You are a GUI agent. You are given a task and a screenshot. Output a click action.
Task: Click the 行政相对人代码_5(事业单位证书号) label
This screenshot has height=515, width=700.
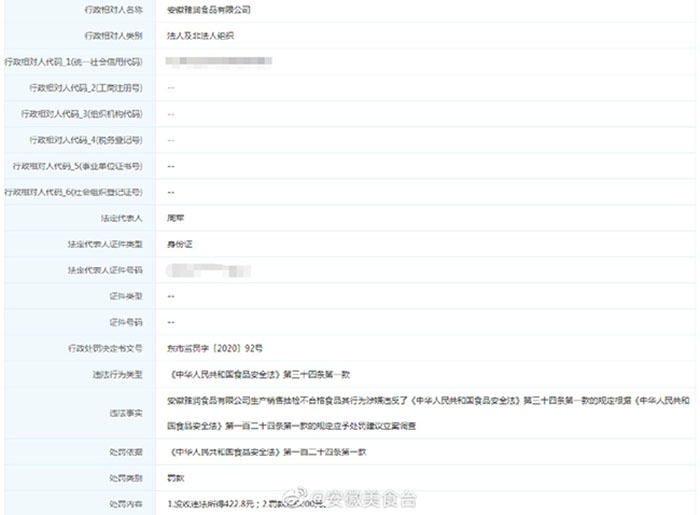pos(78,166)
